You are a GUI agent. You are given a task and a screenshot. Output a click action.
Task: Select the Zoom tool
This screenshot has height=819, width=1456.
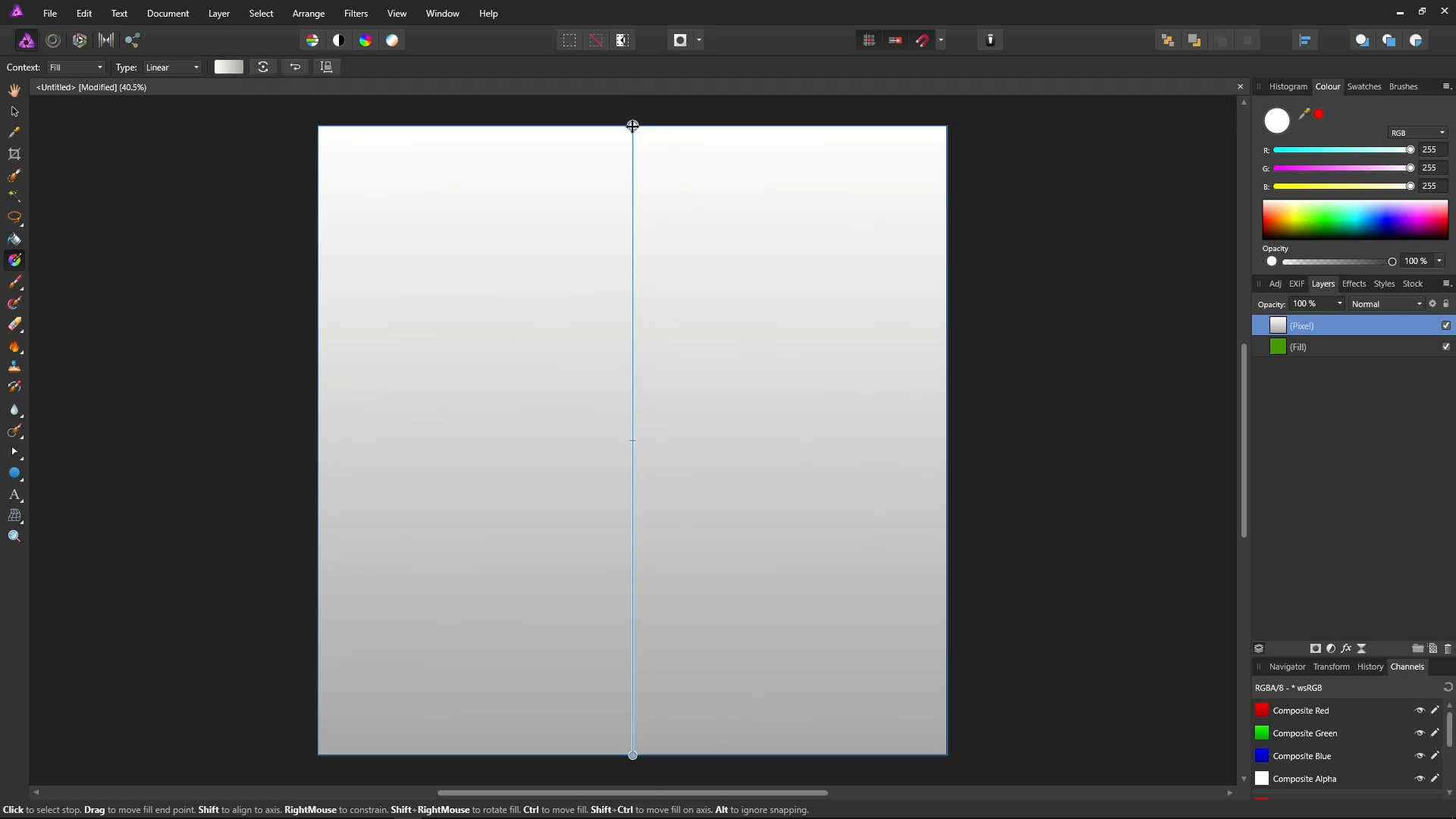(x=14, y=536)
